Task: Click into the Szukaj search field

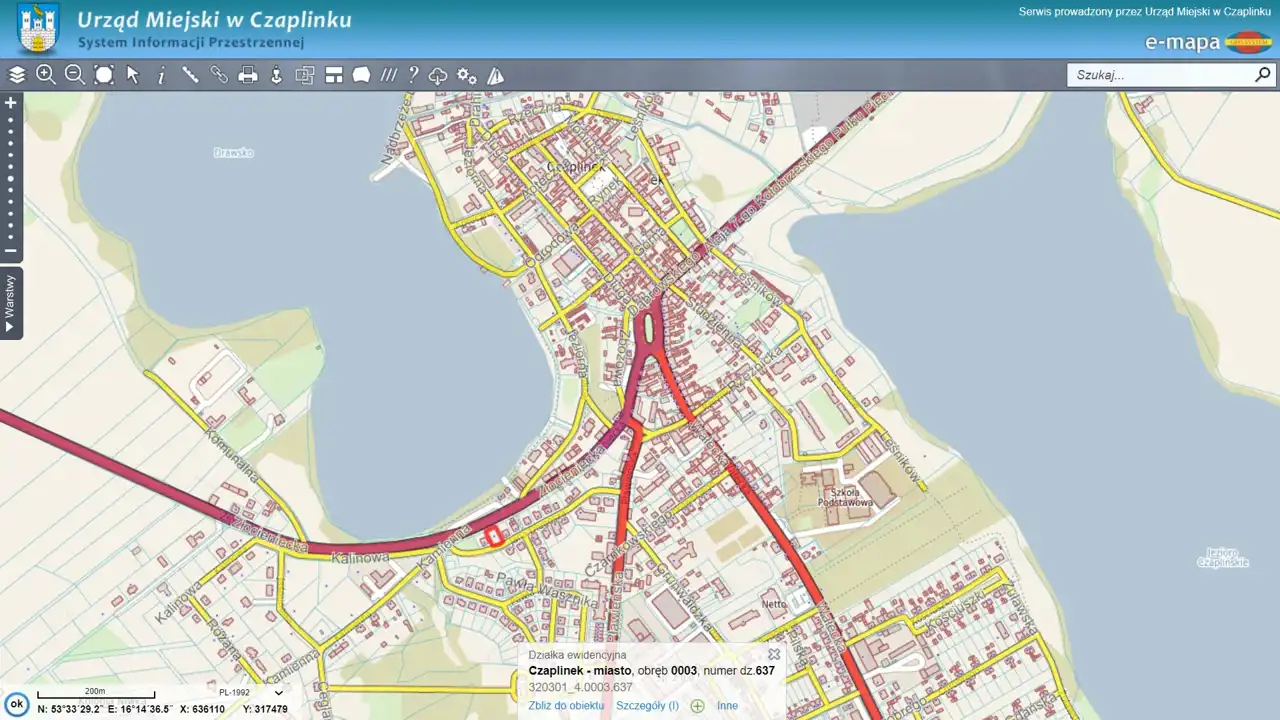Action: click(1160, 75)
